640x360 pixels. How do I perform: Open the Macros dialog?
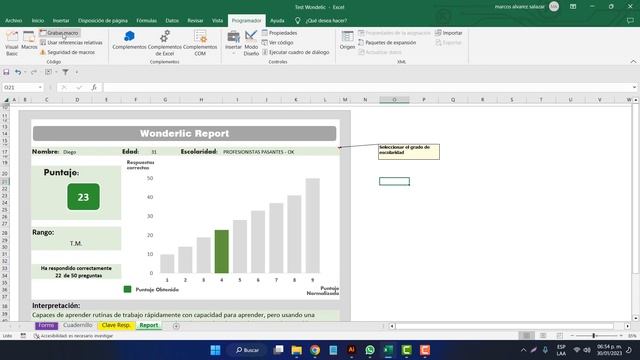click(29, 41)
